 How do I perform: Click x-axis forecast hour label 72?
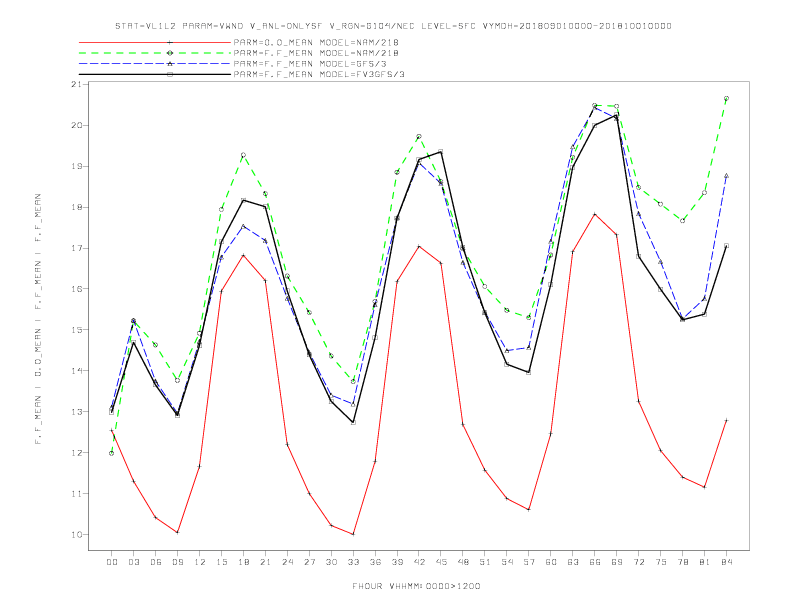[639, 562]
